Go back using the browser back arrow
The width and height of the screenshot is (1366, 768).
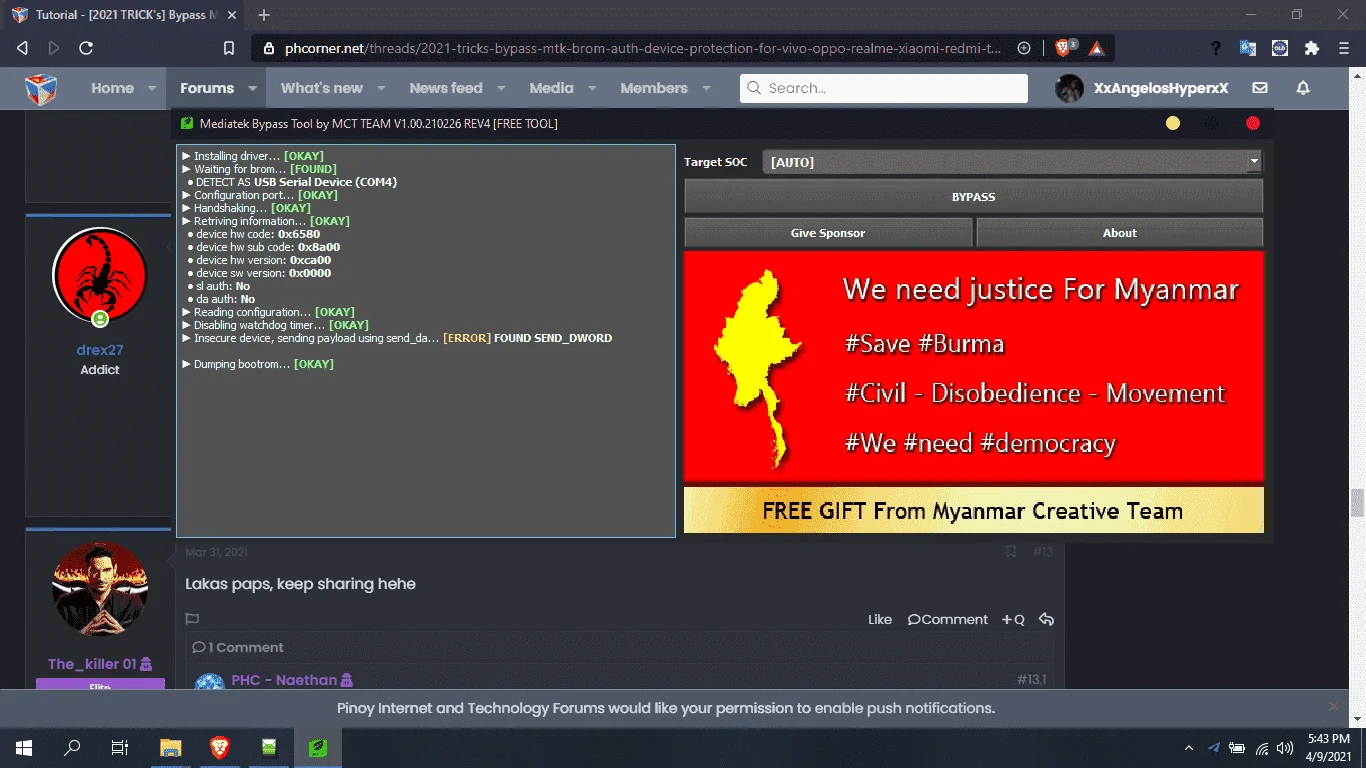(x=22, y=48)
